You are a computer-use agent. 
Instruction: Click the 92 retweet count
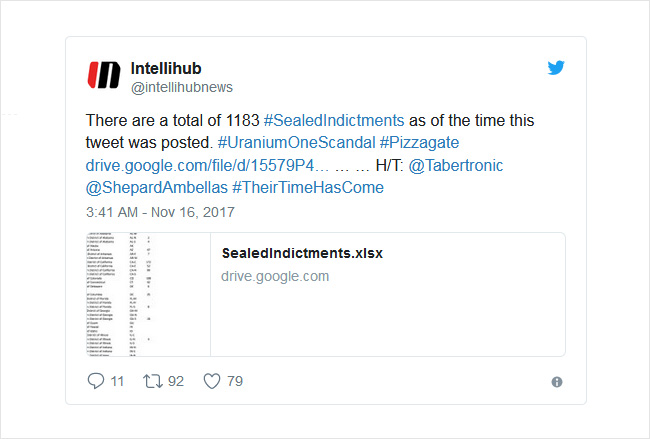click(176, 381)
